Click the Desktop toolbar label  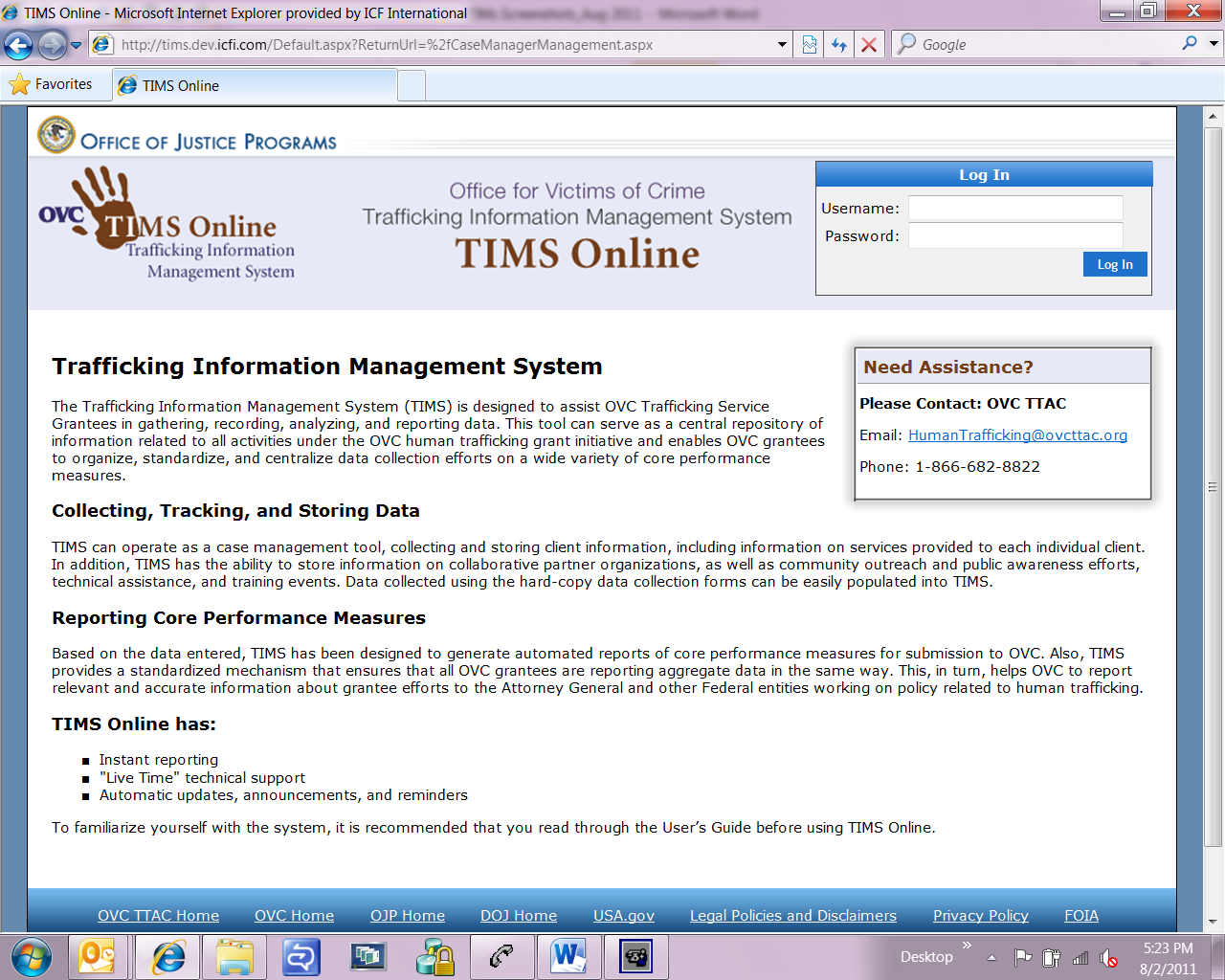(x=926, y=957)
